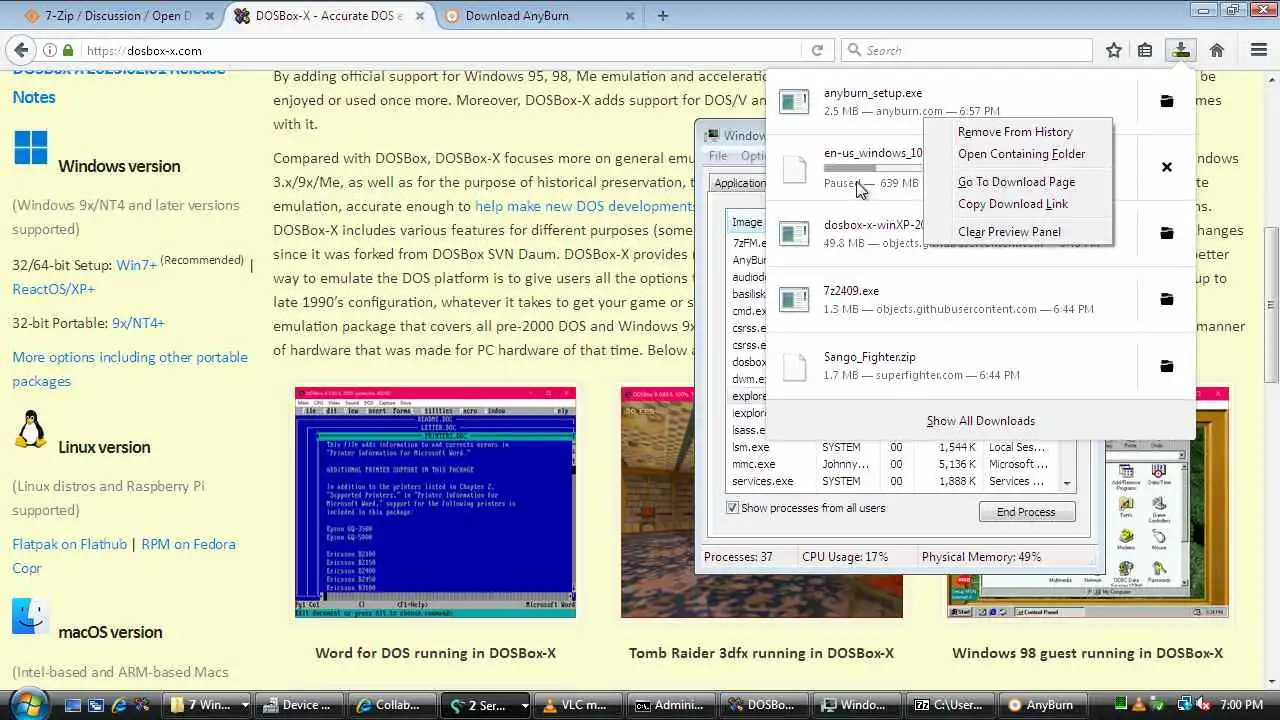The image size is (1280, 720).
Task: Open Word for DOS screenshot thumbnail
Action: [435, 502]
